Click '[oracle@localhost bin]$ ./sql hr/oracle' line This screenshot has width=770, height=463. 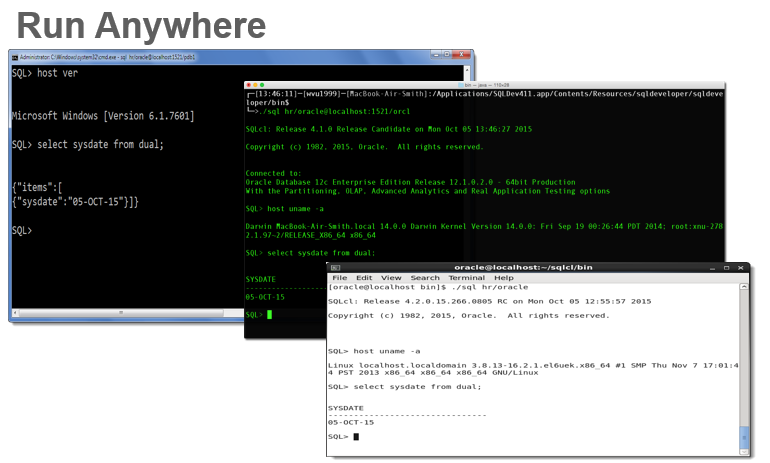(428, 287)
